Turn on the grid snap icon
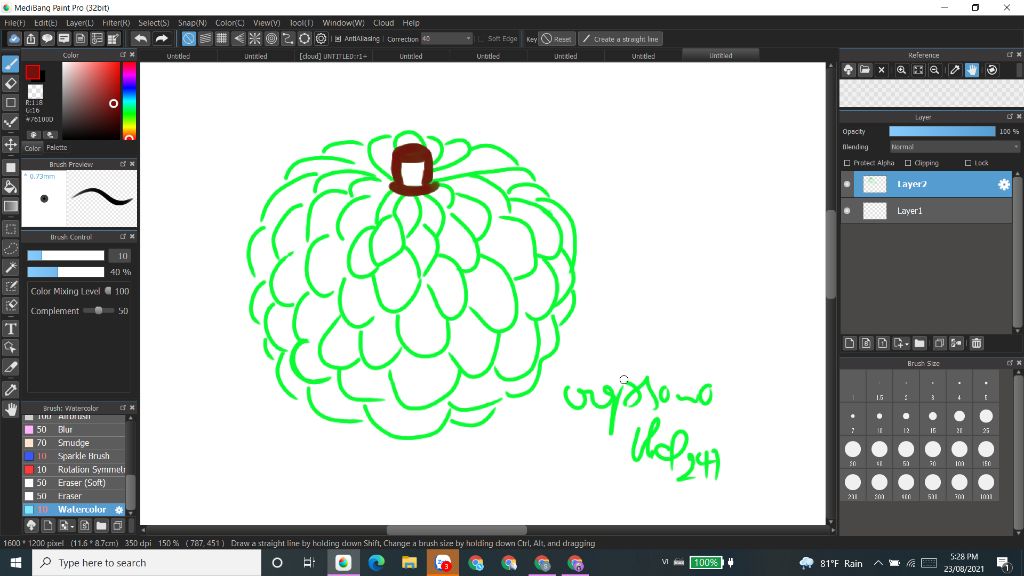1024x576 pixels. coord(222,39)
